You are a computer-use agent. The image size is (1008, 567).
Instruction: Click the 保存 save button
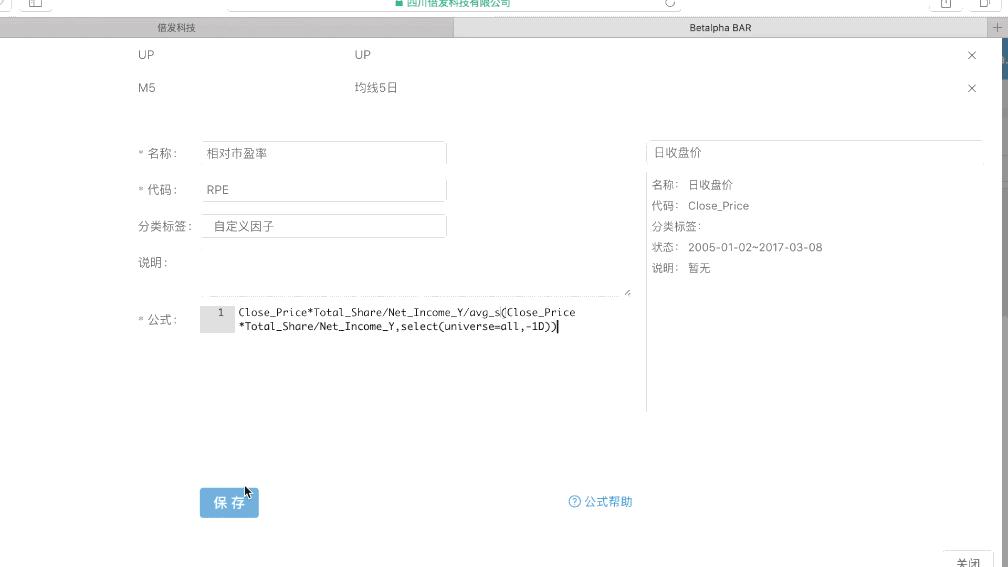pyautogui.click(x=229, y=503)
